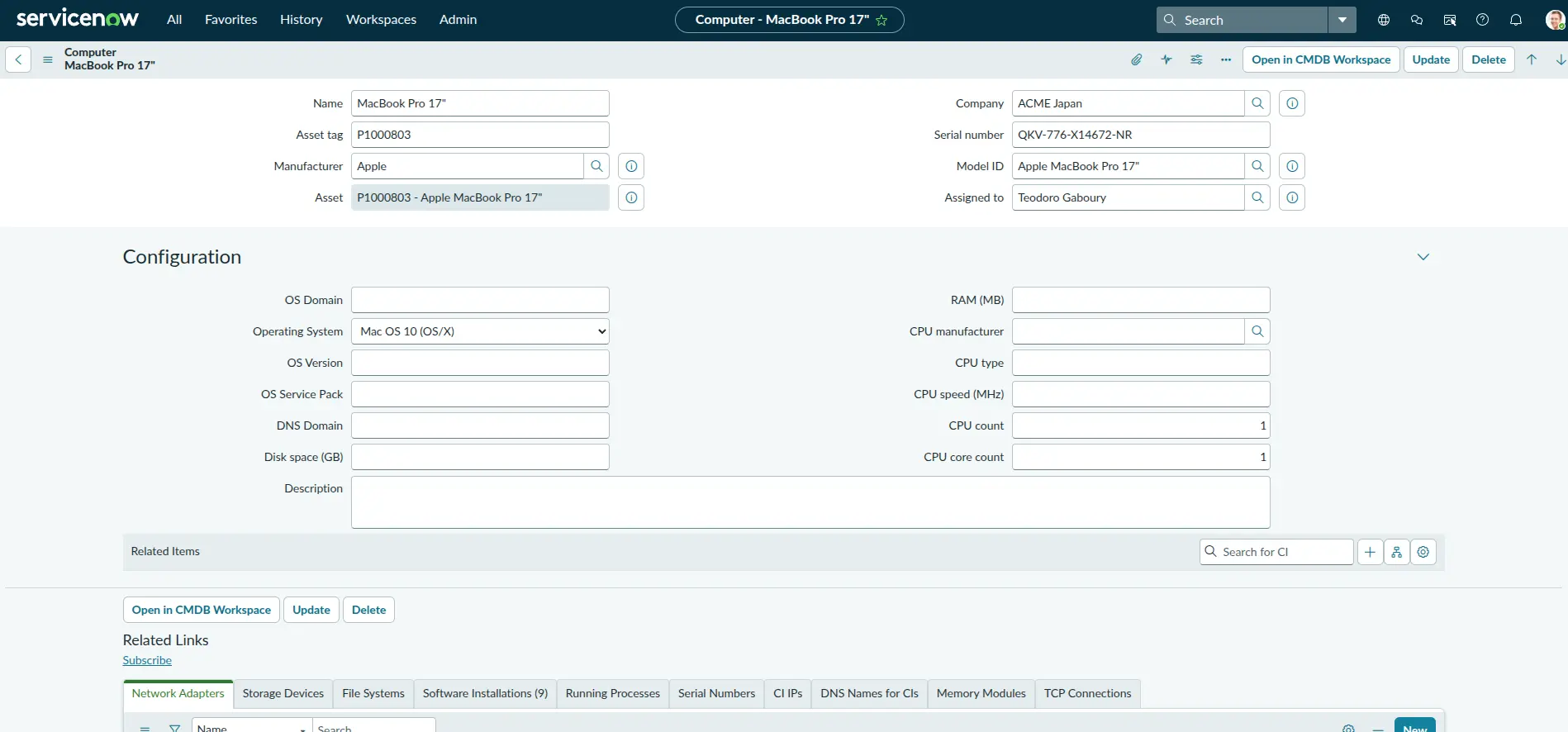
Task: Open personalize form settings sliders icon
Action: (x=1196, y=59)
